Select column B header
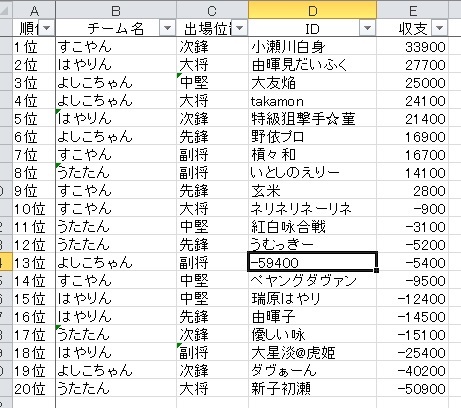Viewport: 461px width, 408px height. [116, 10]
